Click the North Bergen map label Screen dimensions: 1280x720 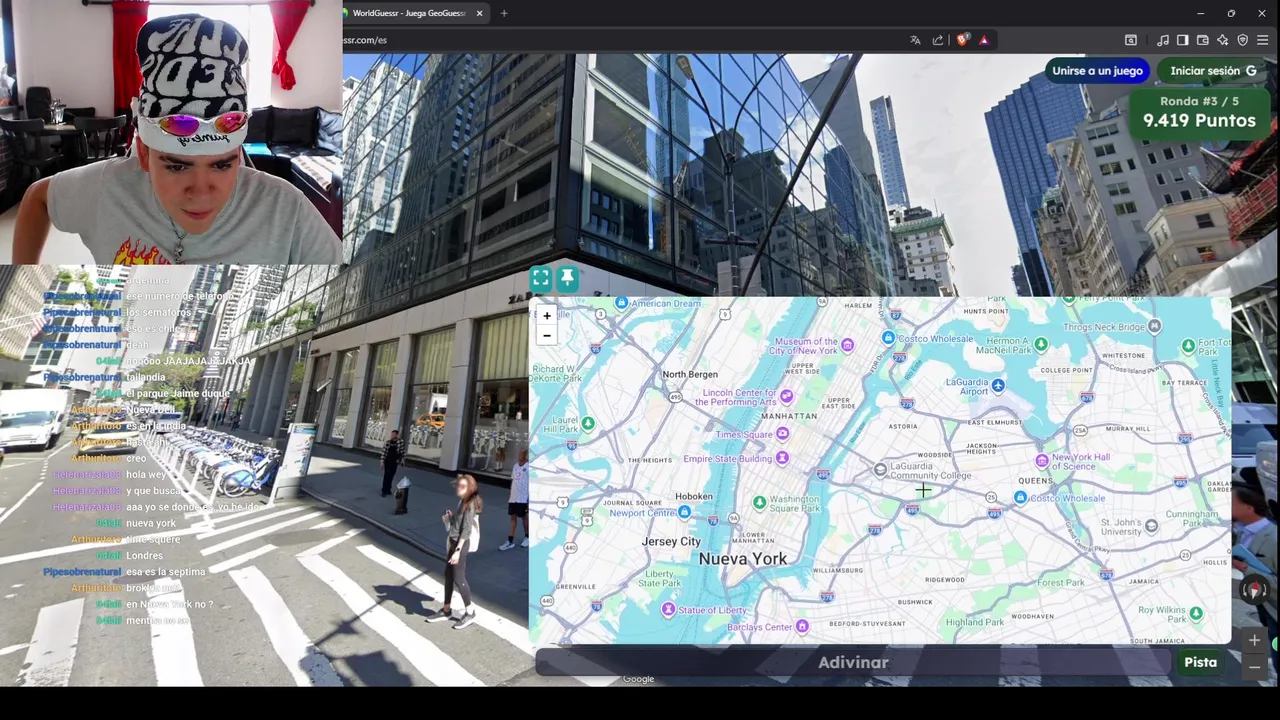tap(690, 374)
